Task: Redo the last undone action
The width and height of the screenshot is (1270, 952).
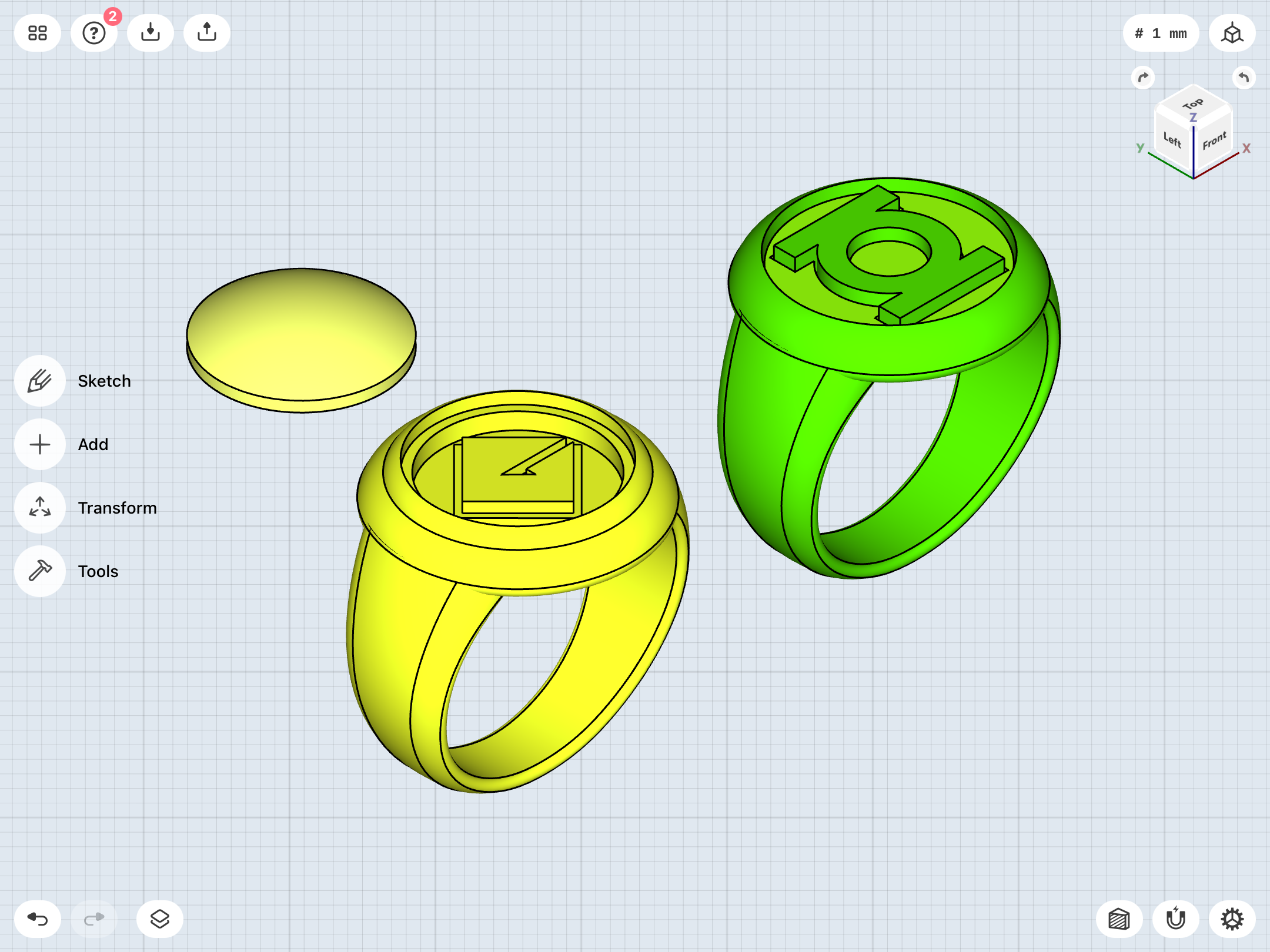Action: pos(94,919)
